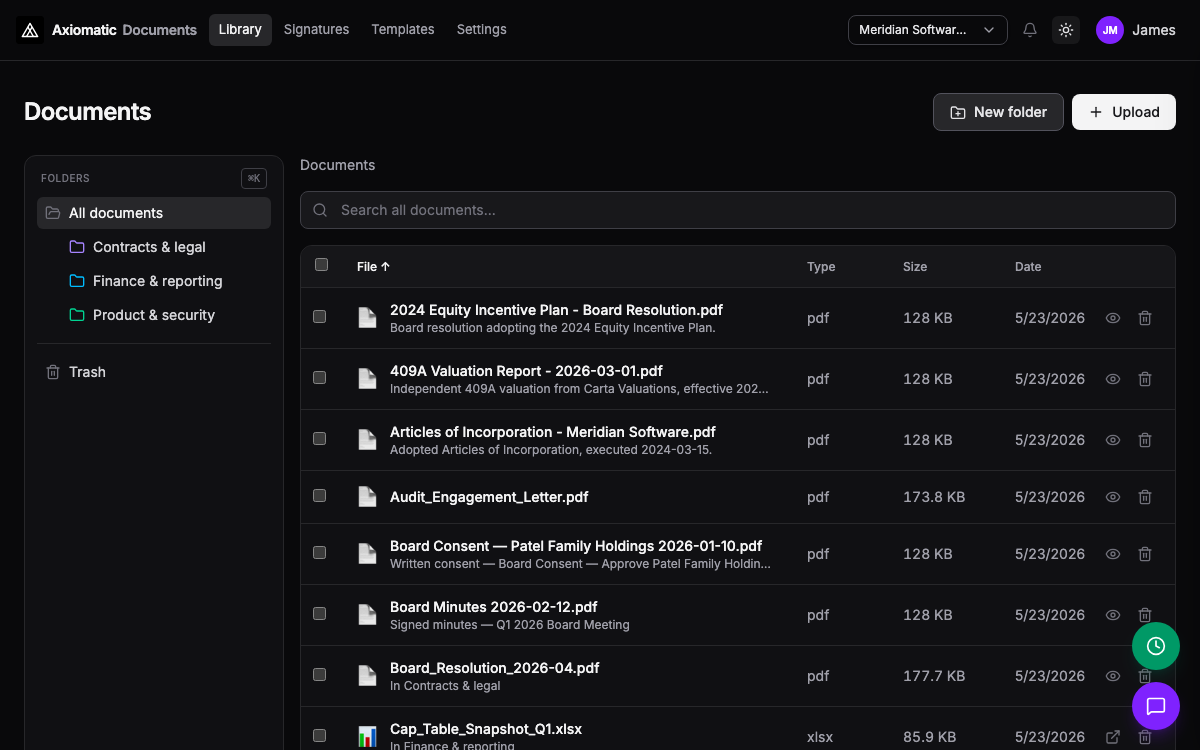Open Cap_Table_Snapshot_Q1 external link icon

(x=1113, y=737)
